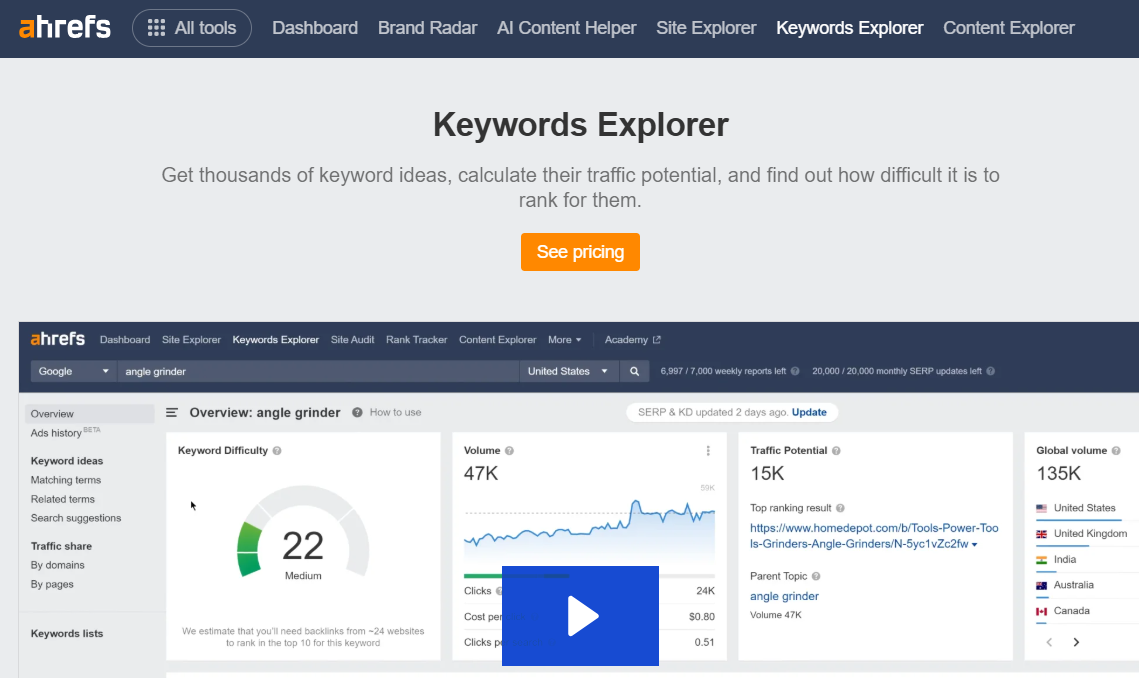The image size is (1139, 678).
Task: Click the See pricing button
Action: click(580, 252)
